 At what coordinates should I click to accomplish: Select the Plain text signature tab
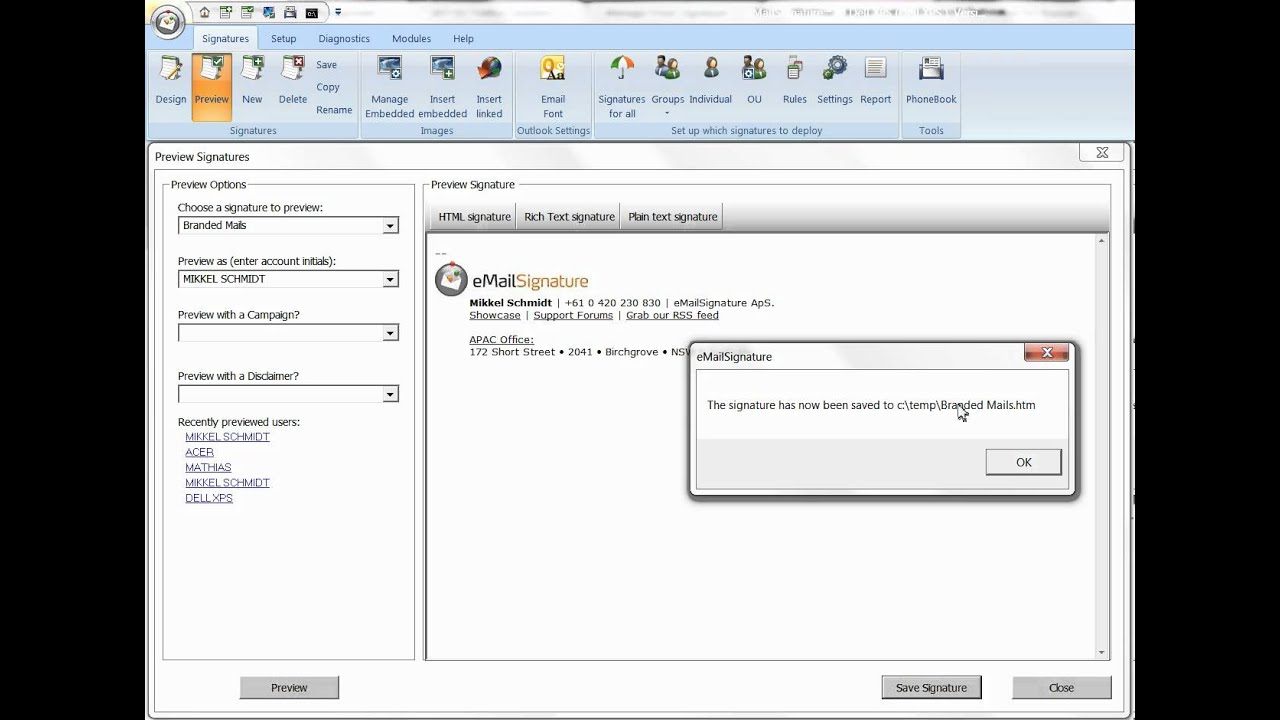point(673,217)
